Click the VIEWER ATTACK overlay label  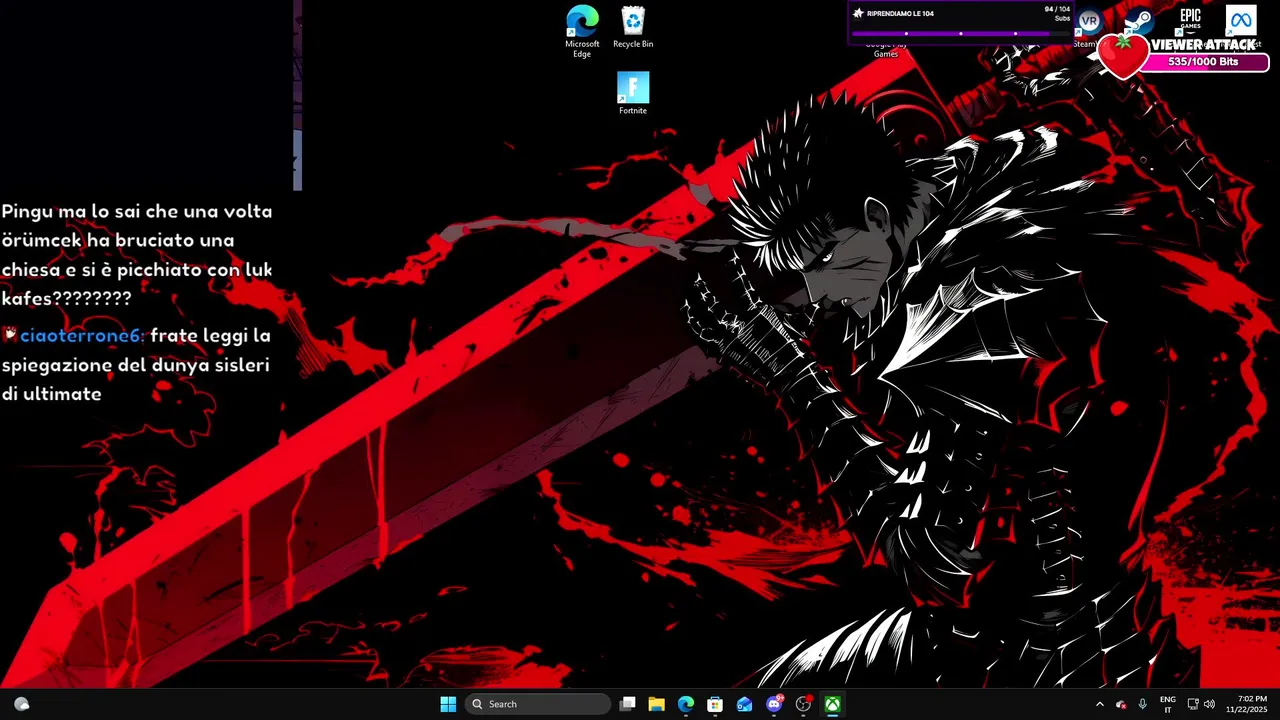click(1203, 45)
